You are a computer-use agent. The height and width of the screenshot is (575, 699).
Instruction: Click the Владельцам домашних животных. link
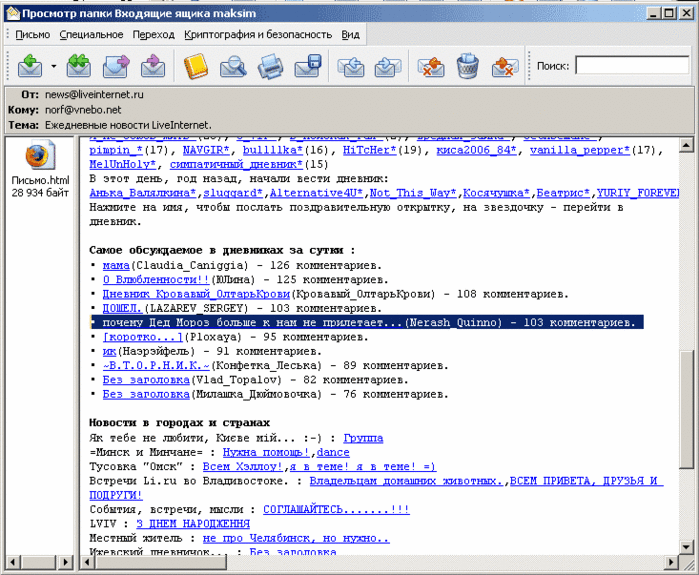click(407, 481)
